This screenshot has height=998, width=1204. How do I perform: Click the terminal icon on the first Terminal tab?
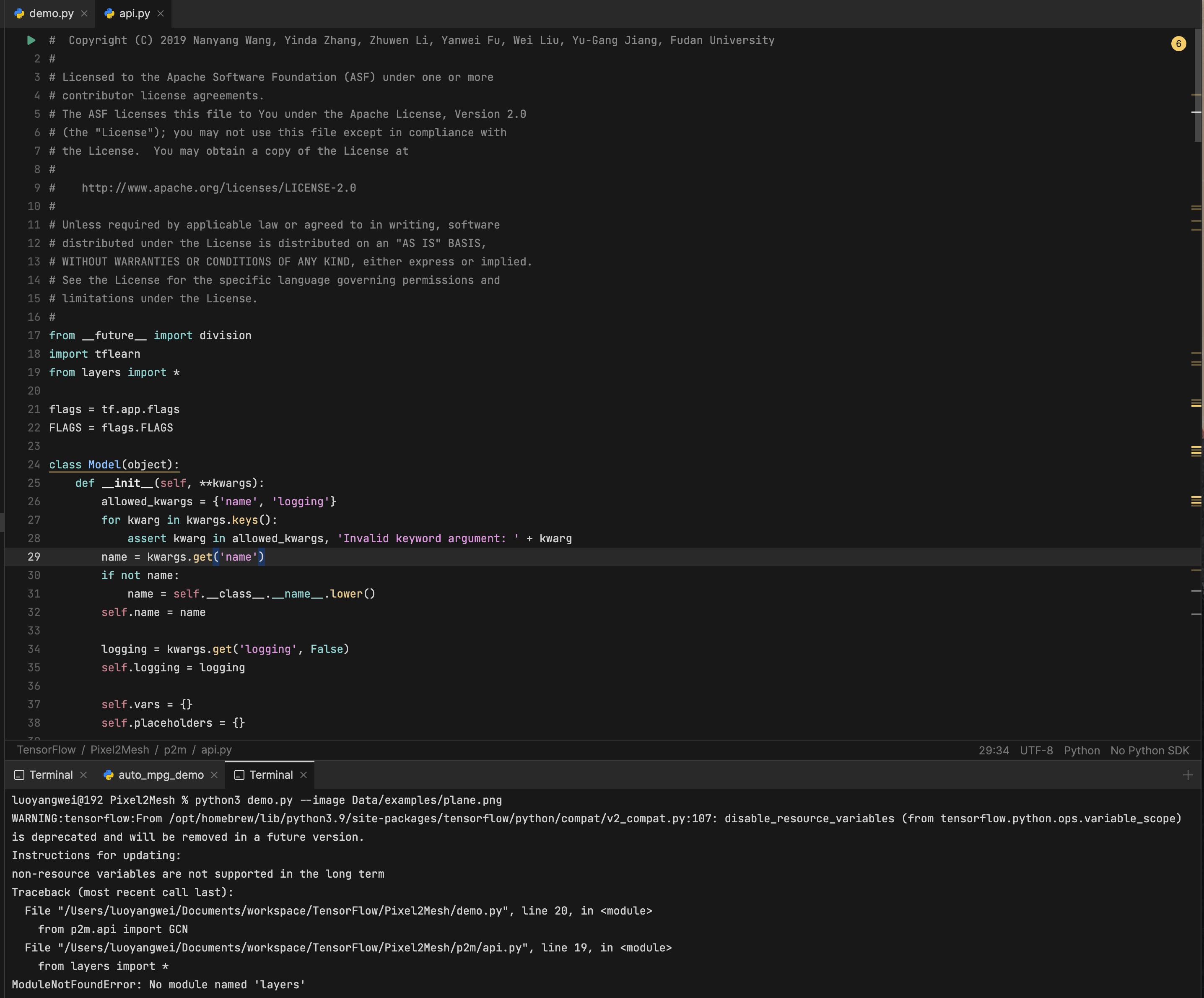click(19, 774)
